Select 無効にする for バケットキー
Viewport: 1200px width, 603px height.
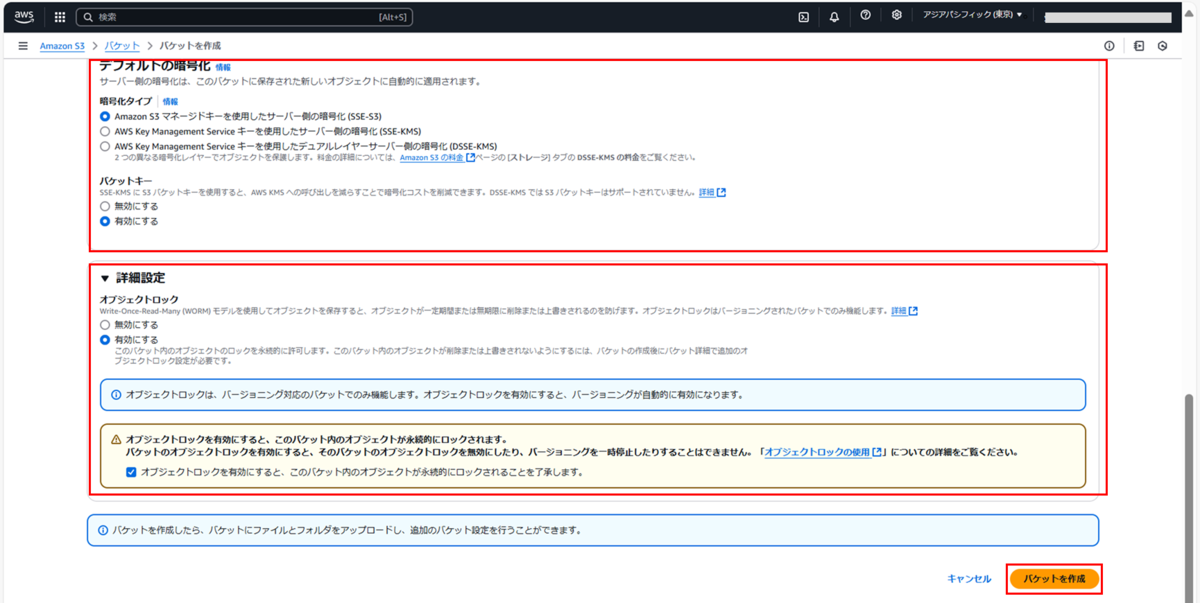tap(105, 206)
